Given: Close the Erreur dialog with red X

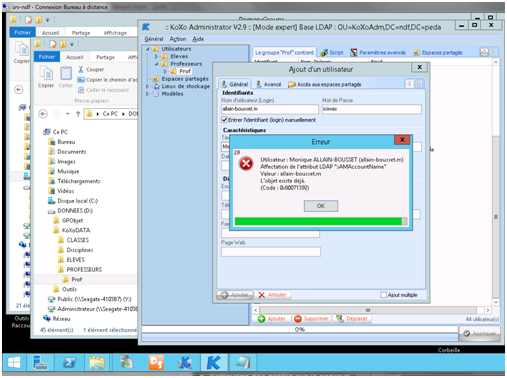Looking at the screenshot, I should pyautogui.click(x=402, y=140).
